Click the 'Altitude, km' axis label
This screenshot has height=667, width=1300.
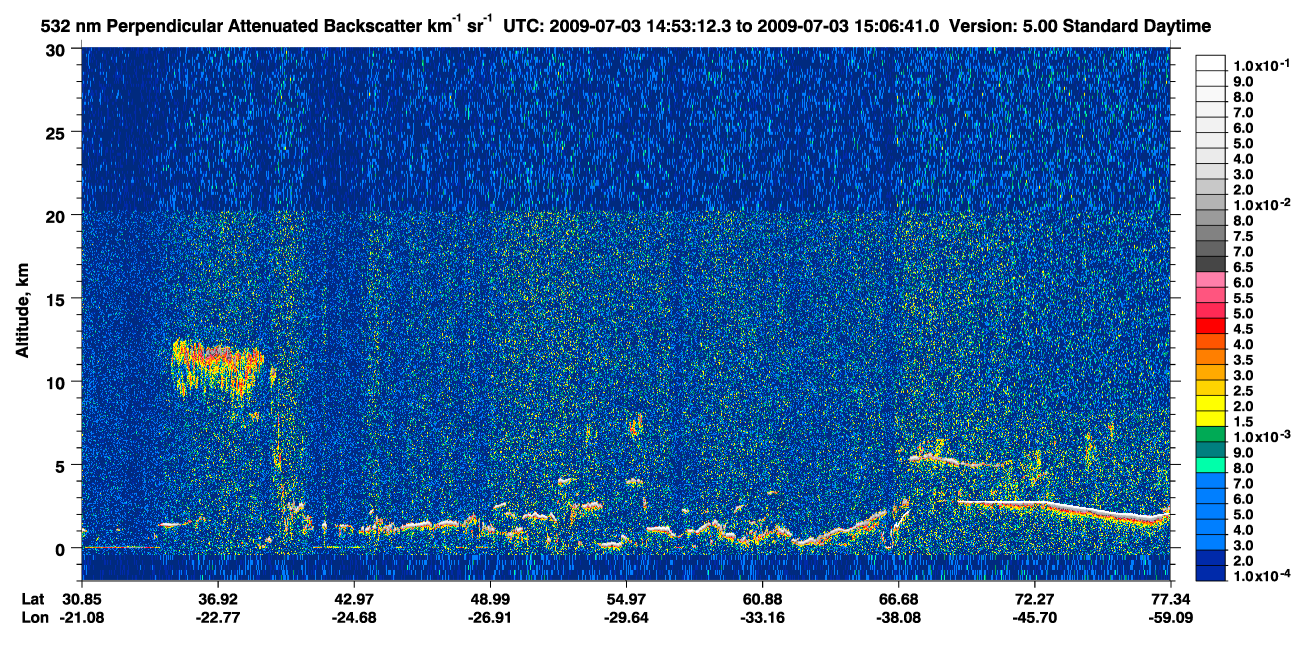23,313
